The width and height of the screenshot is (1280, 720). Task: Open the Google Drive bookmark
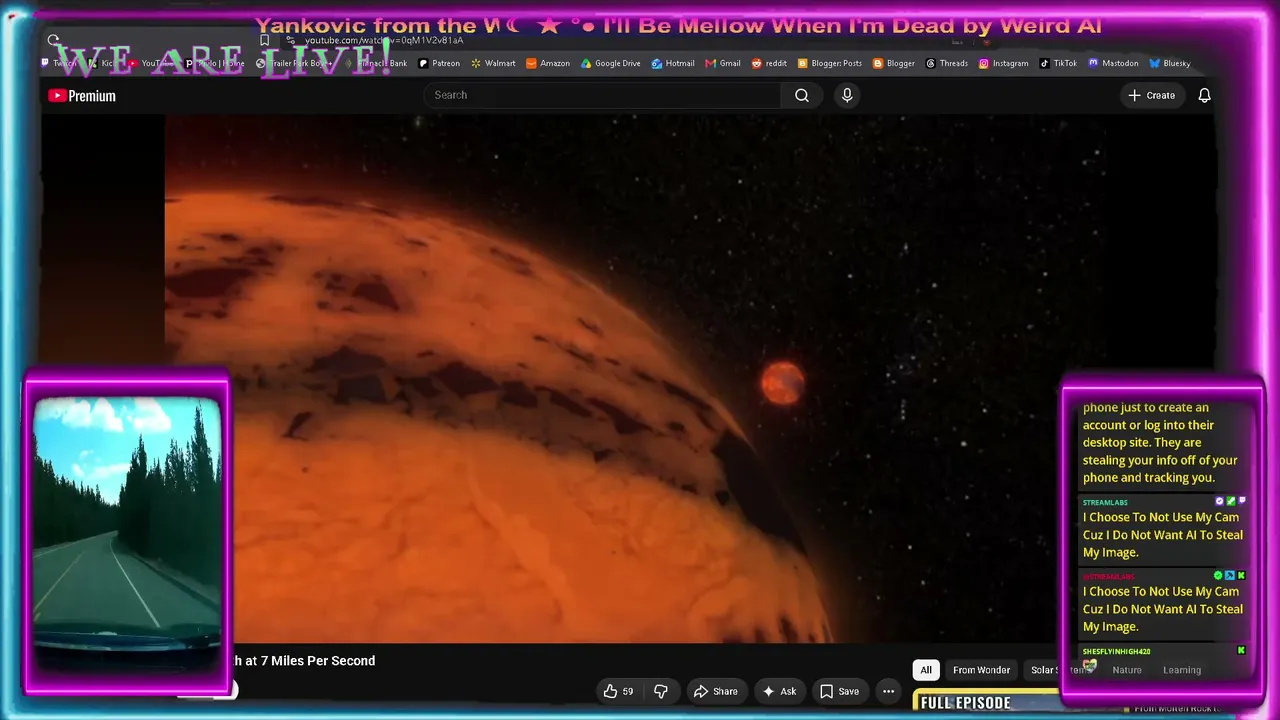click(x=611, y=63)
